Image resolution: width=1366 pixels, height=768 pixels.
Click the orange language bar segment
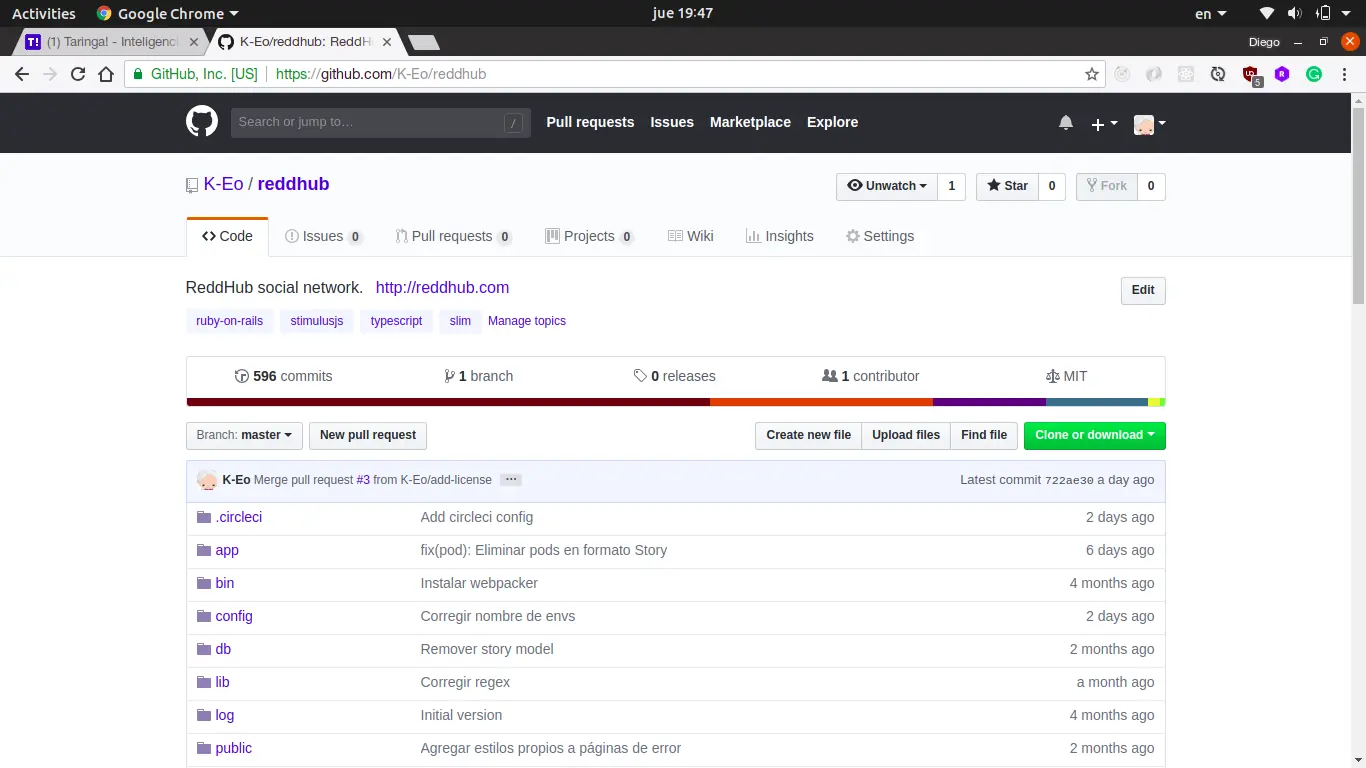point(821,402)
